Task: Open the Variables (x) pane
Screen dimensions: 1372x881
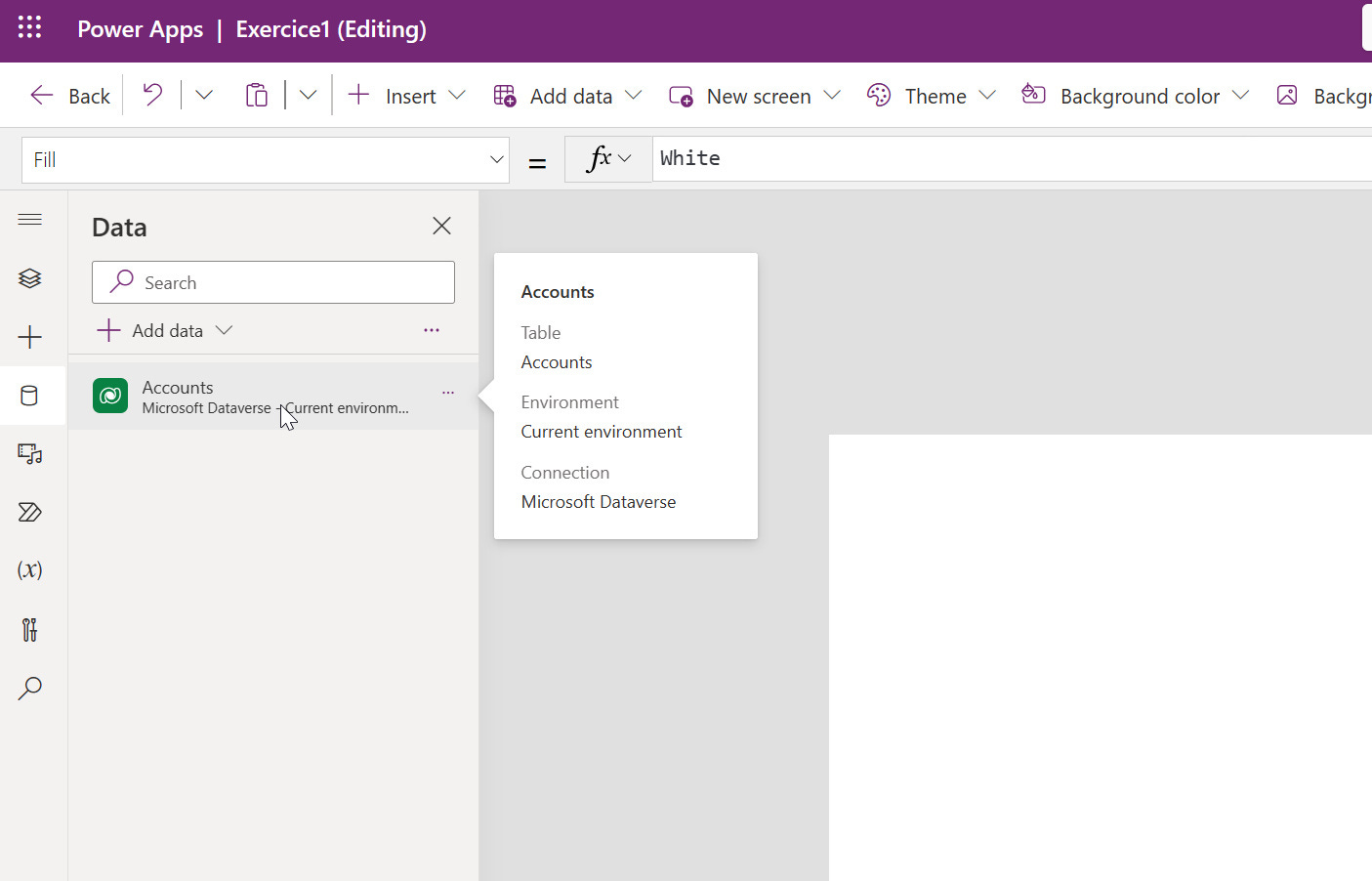Action: 30,570
